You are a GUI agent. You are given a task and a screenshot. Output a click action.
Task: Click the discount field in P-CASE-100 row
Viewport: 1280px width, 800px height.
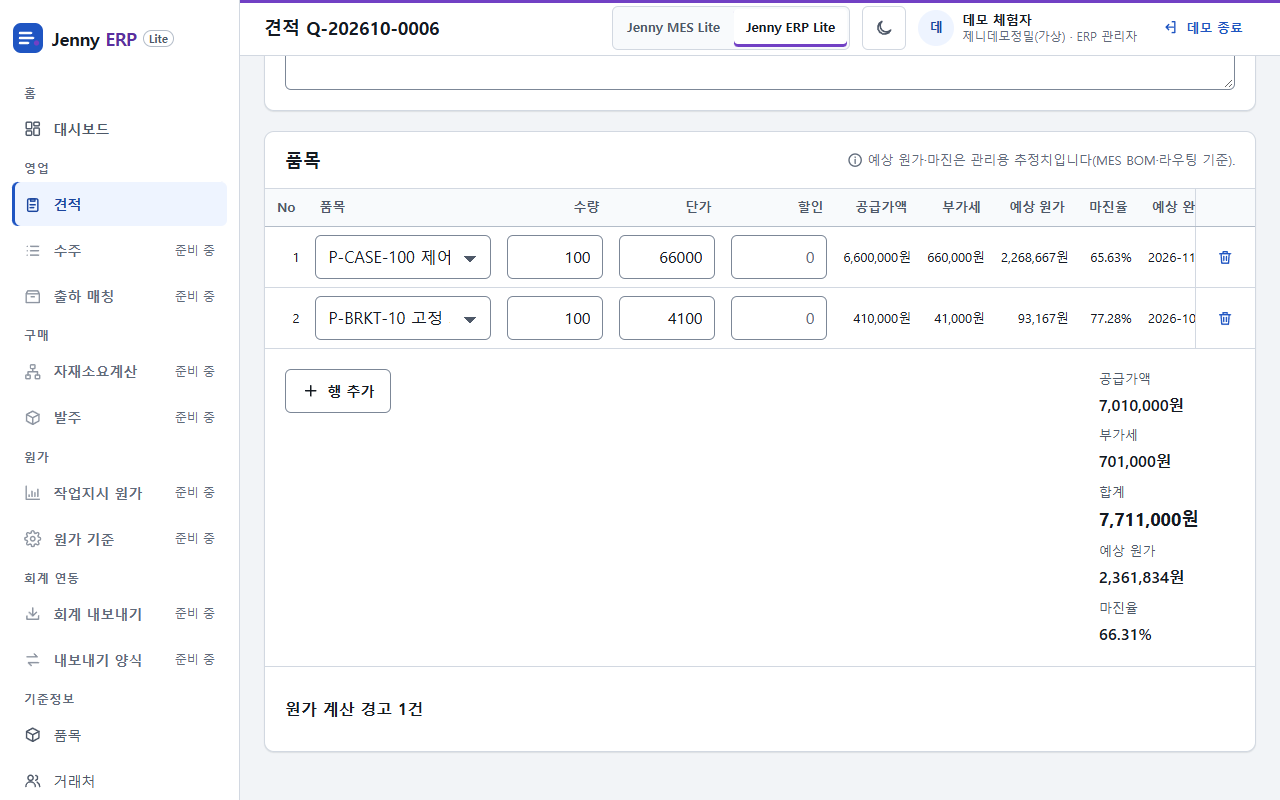click(779, 257)
